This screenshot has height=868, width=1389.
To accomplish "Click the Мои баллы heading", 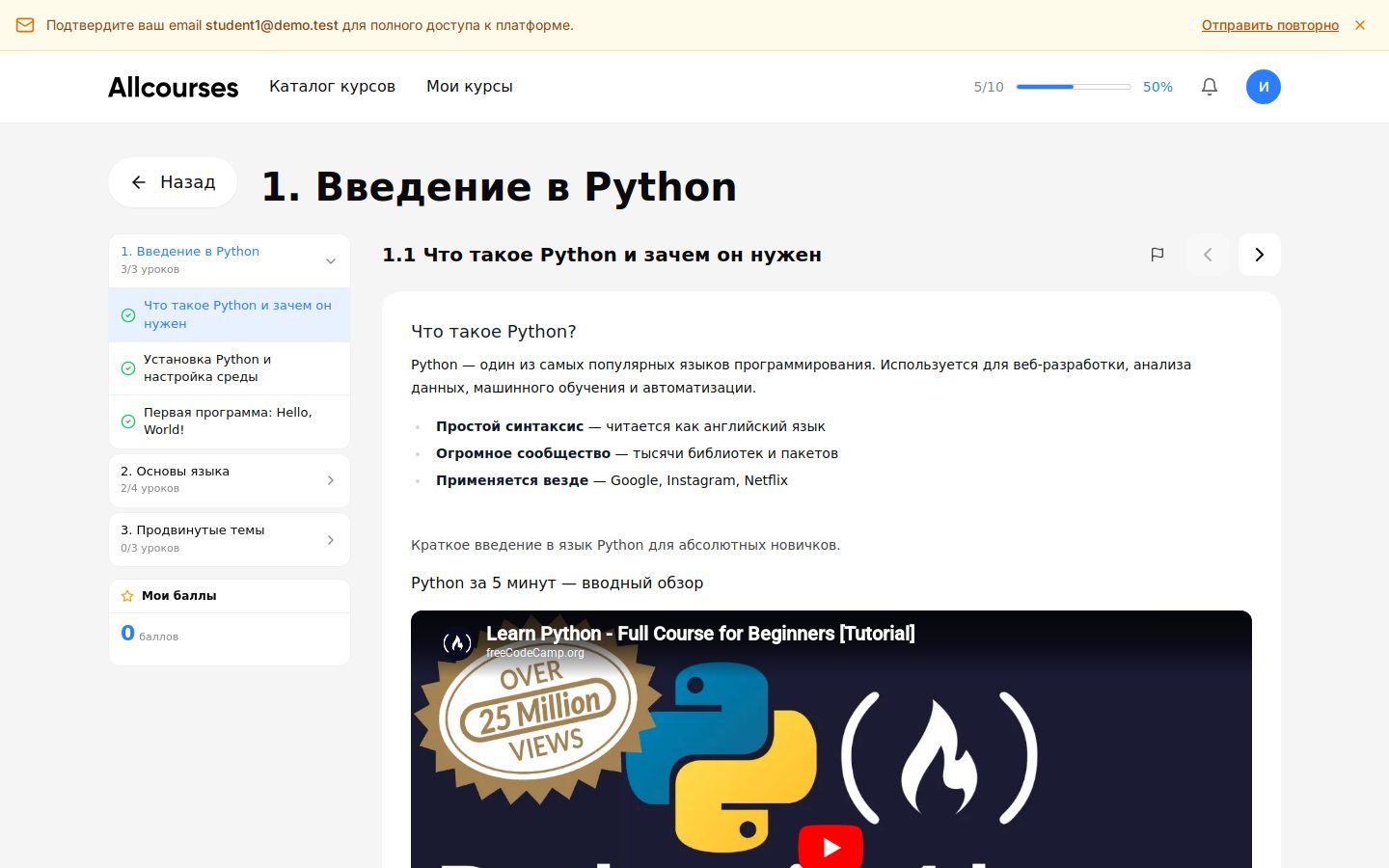I will point(179,596).
